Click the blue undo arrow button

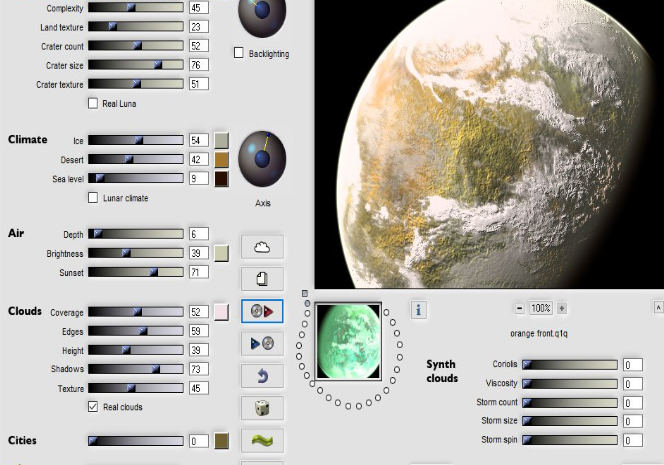(262, 376)
